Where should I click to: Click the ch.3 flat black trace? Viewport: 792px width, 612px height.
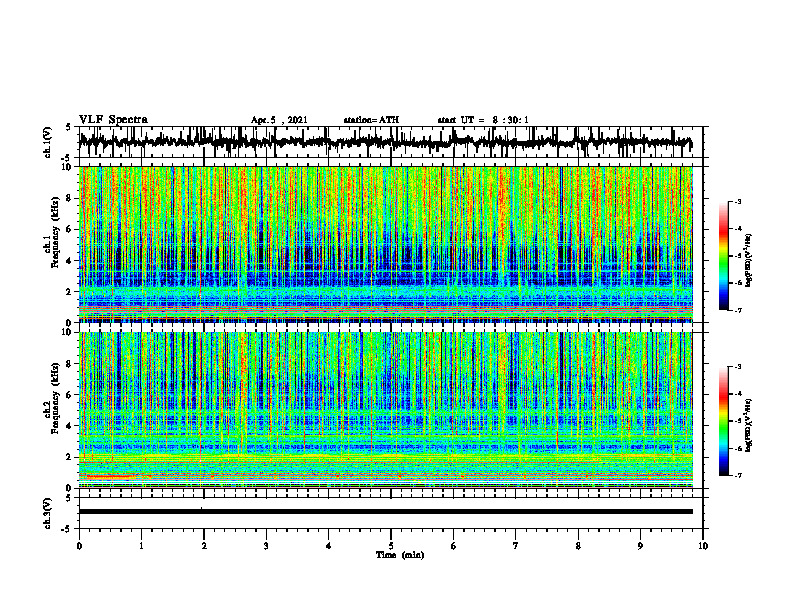pyautogui.click(x=385, y=512)
